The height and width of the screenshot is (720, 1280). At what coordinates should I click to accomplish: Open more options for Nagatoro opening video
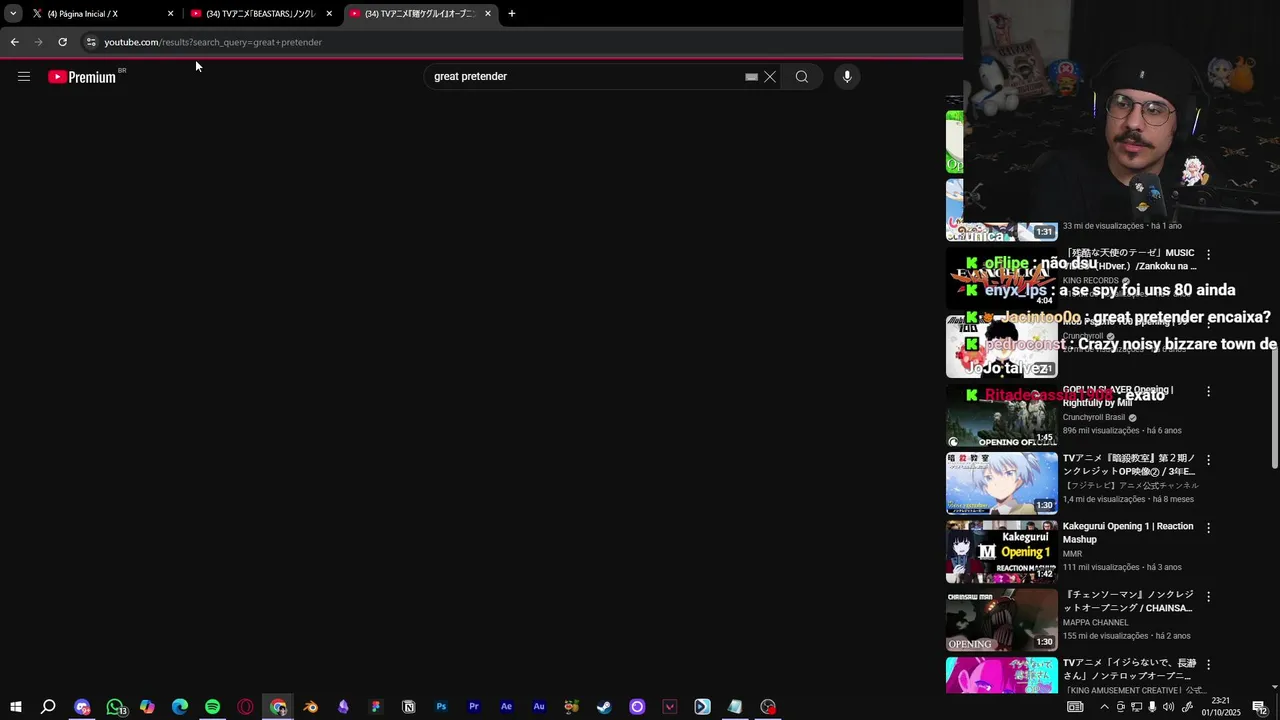1208,665
